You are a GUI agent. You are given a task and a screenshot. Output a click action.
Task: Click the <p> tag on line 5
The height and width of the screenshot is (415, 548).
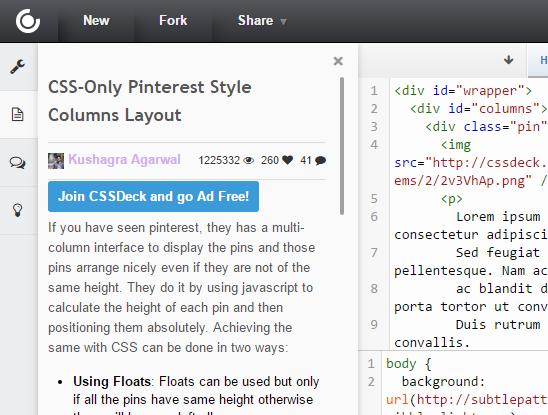pos(452,199)
